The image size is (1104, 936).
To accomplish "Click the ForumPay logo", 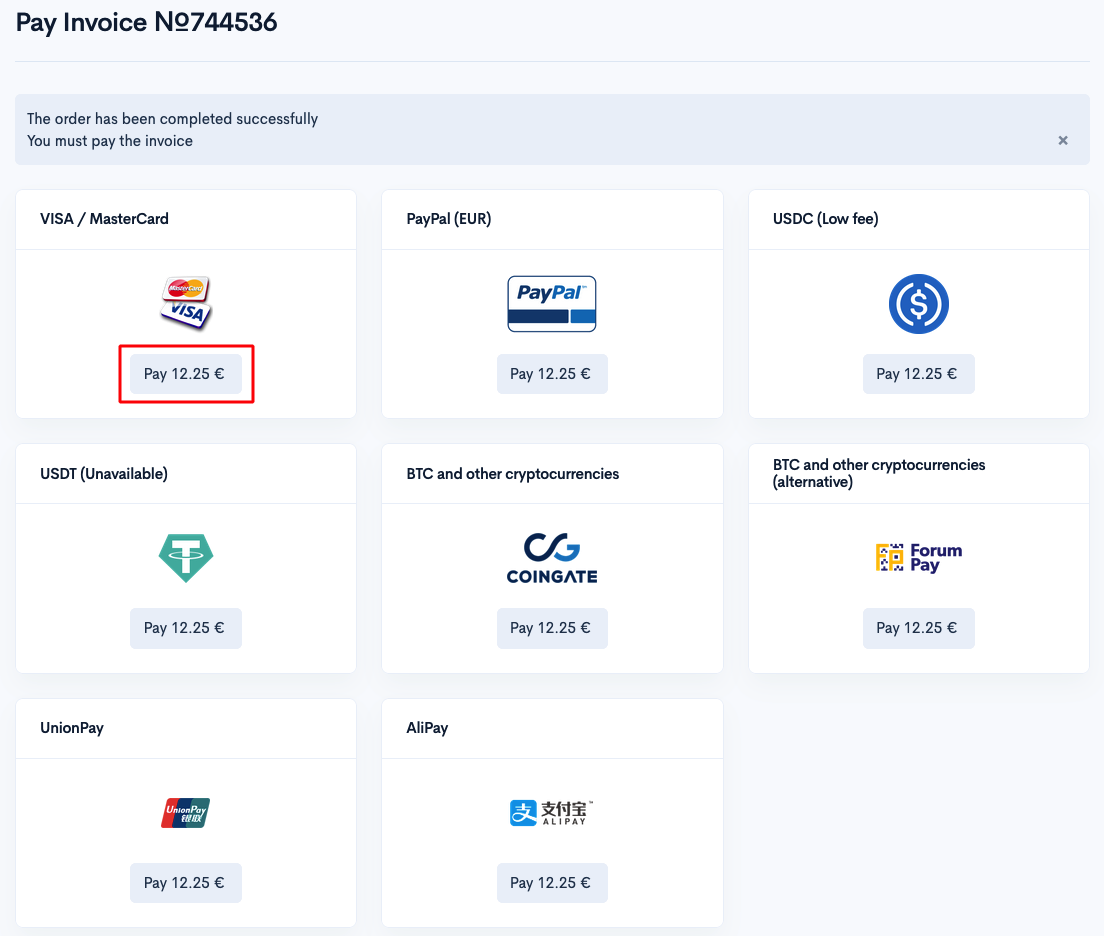I will pos(918,558).
